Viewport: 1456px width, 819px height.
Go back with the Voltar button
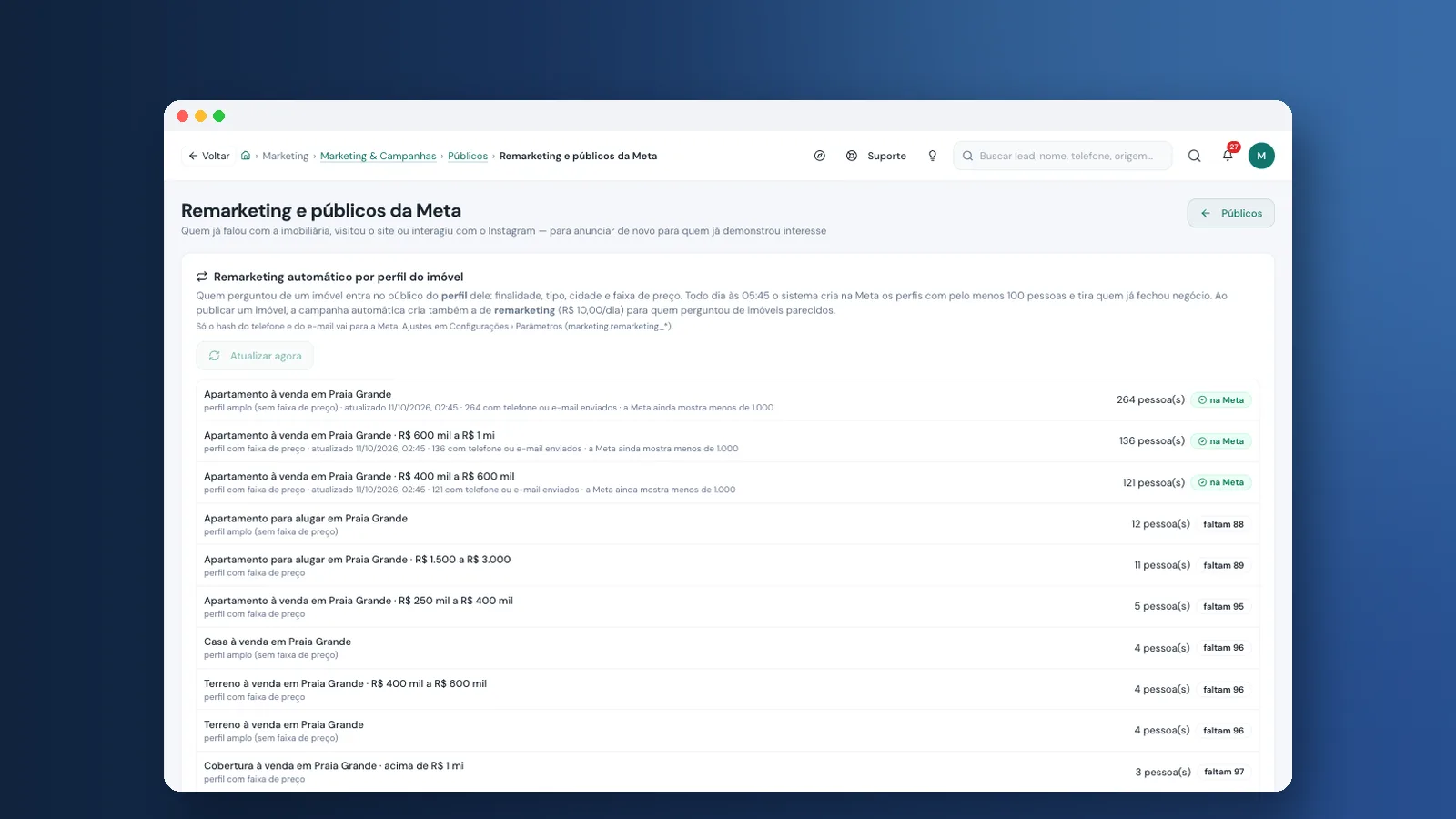pos(209,156)
